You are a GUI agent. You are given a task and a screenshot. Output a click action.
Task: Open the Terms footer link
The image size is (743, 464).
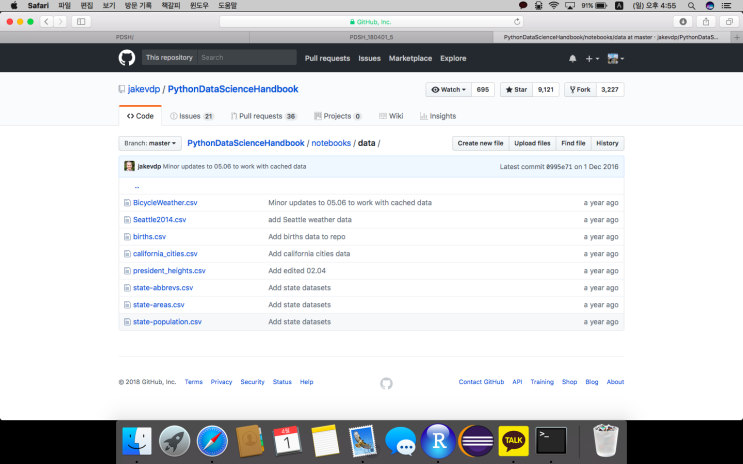click(x=193, y=382)
